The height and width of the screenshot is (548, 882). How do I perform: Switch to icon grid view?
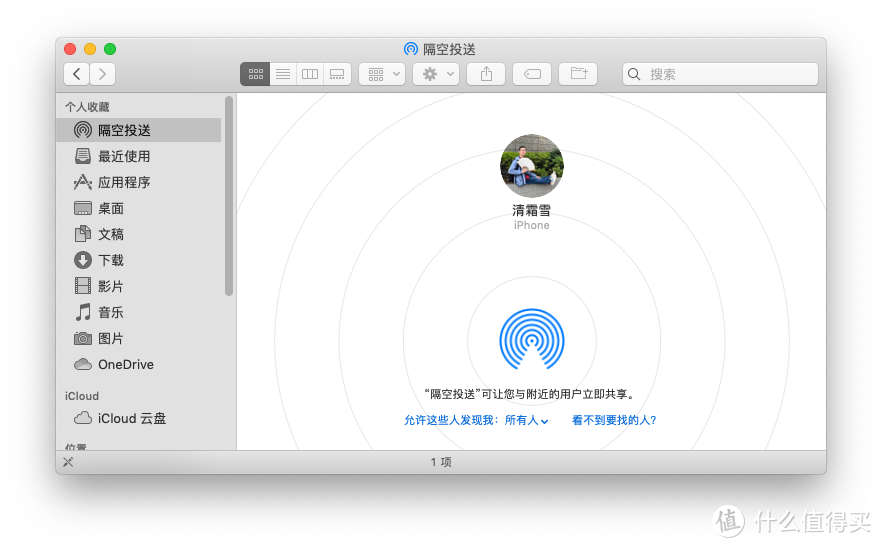click(x=255, y=74)
